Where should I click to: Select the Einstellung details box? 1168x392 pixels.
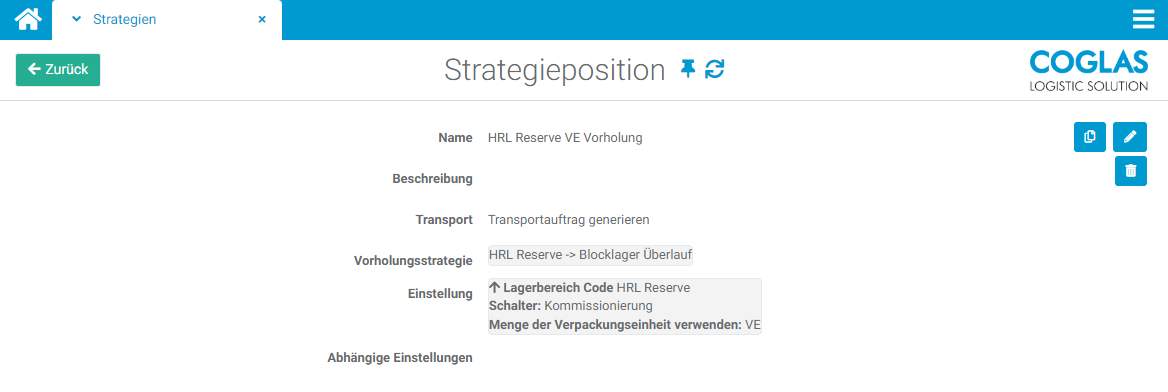pos(624,306)
